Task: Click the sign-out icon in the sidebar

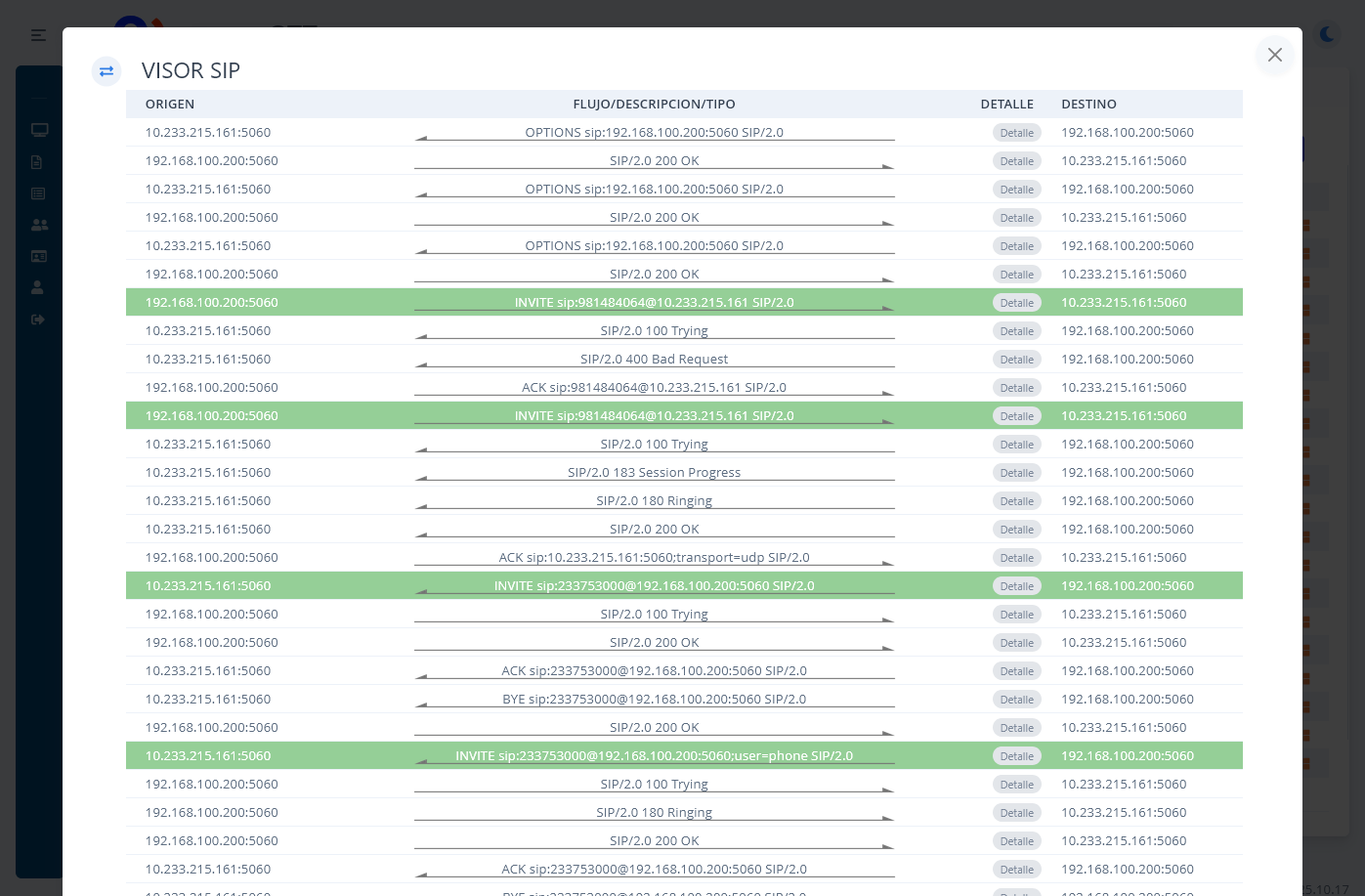Action: pyautogui.click(x=38, y=320)
